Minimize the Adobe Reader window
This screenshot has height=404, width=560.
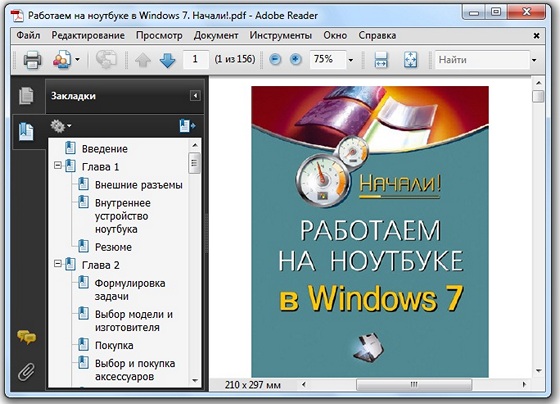click(474, 13)
